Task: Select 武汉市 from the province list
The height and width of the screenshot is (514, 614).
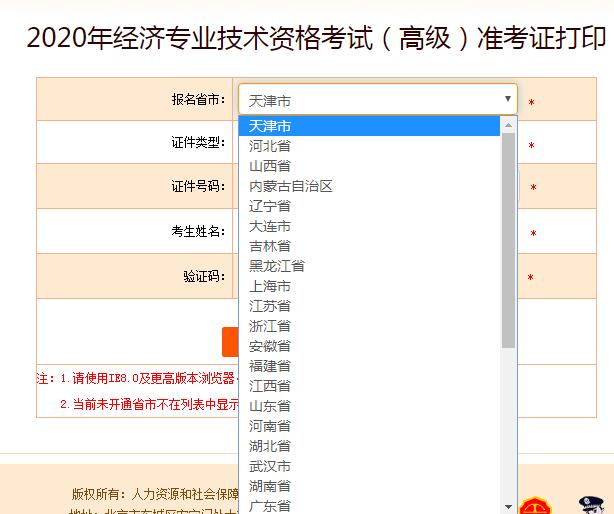Action: click(x=270, y=466)
